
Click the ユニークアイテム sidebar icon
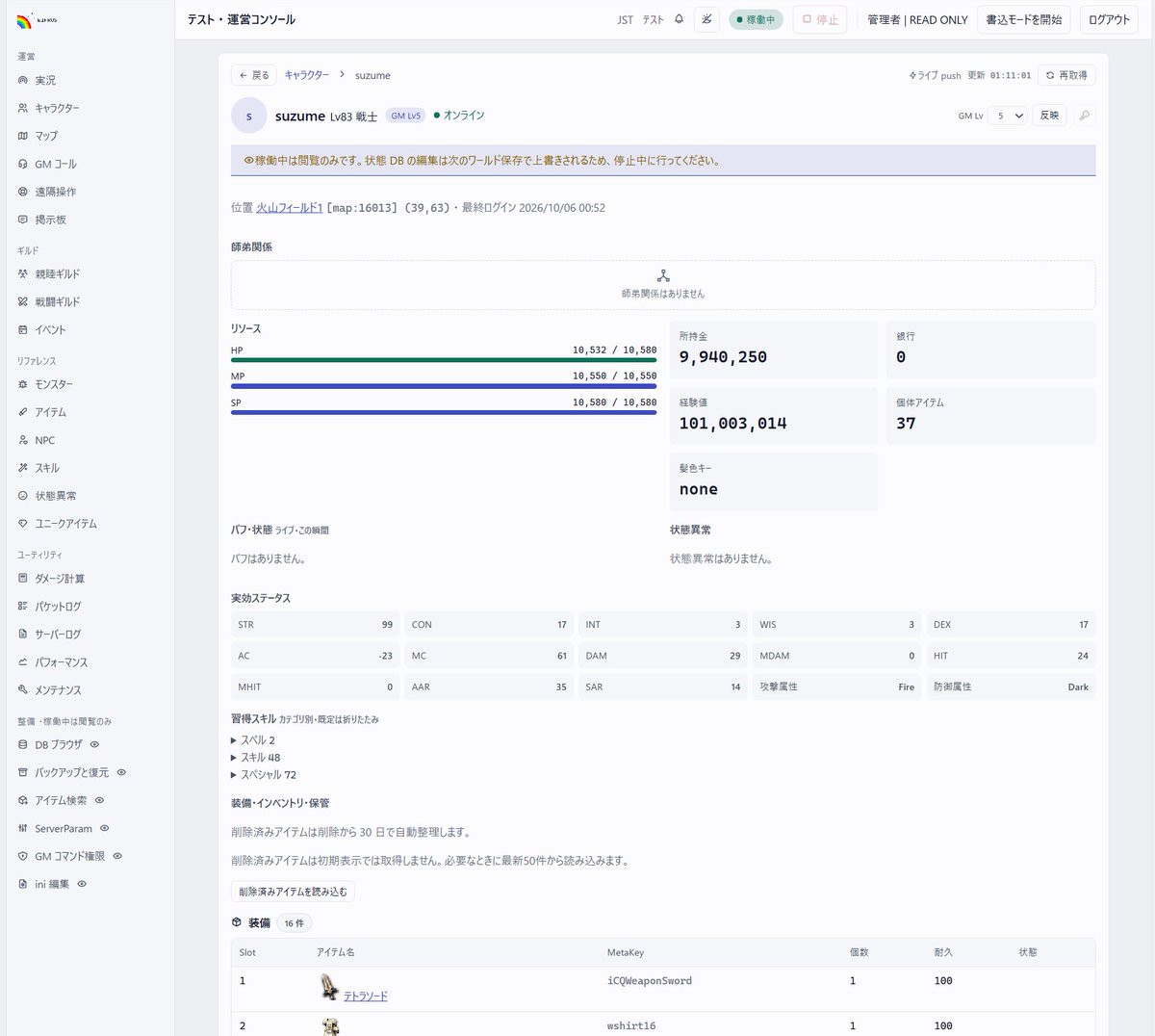[x=23, y=524]
